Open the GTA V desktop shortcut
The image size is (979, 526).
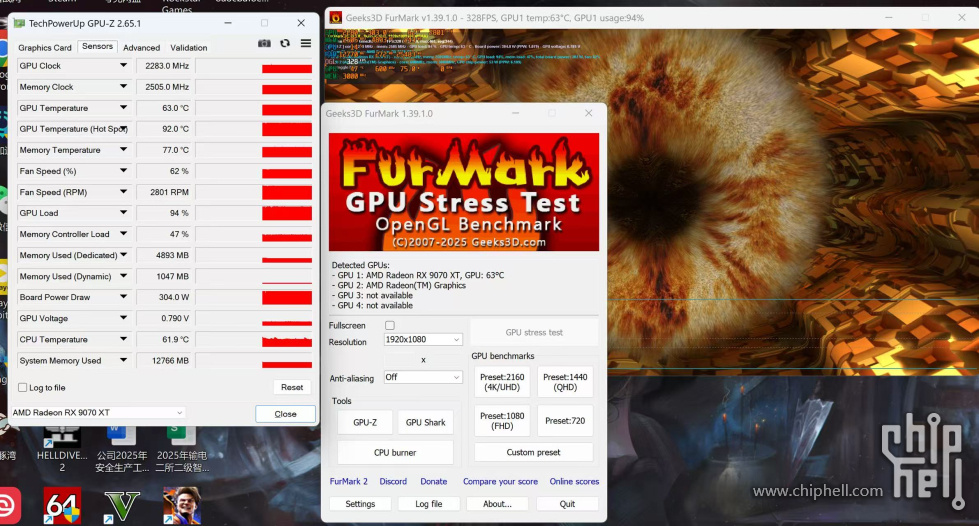[121, 505]
